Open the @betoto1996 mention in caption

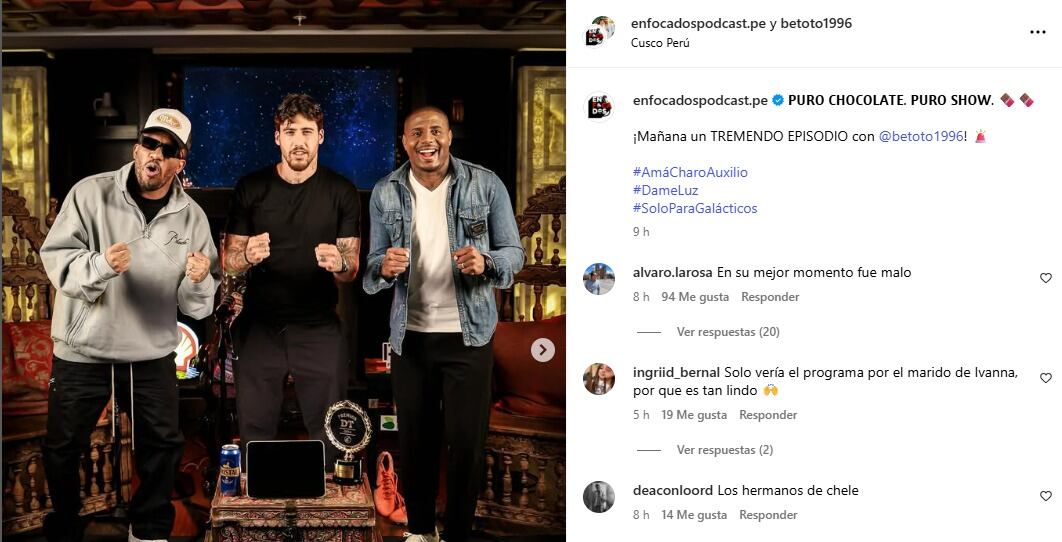click(921, 136)
